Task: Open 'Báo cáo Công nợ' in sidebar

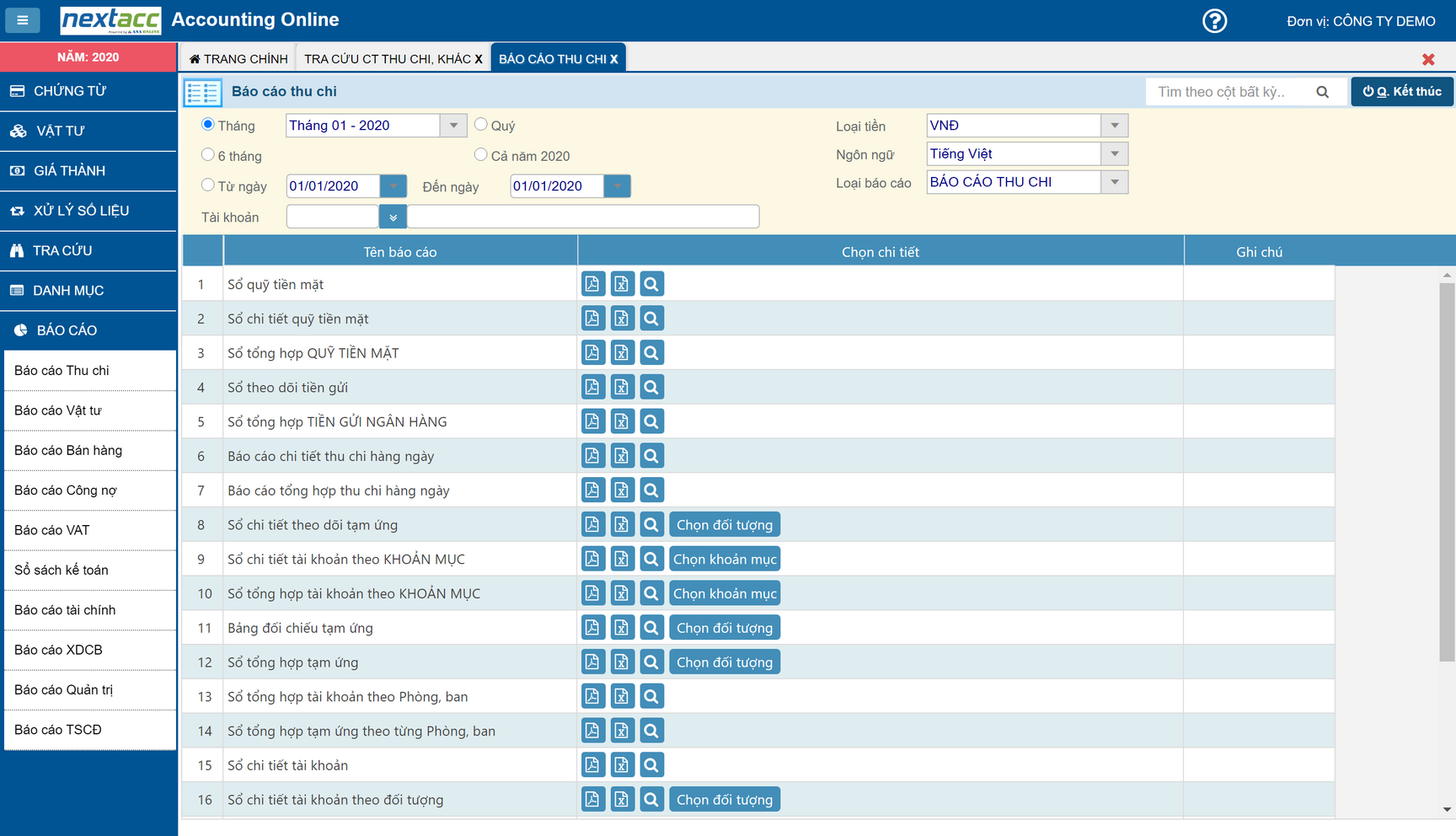Action: (66, 490)
